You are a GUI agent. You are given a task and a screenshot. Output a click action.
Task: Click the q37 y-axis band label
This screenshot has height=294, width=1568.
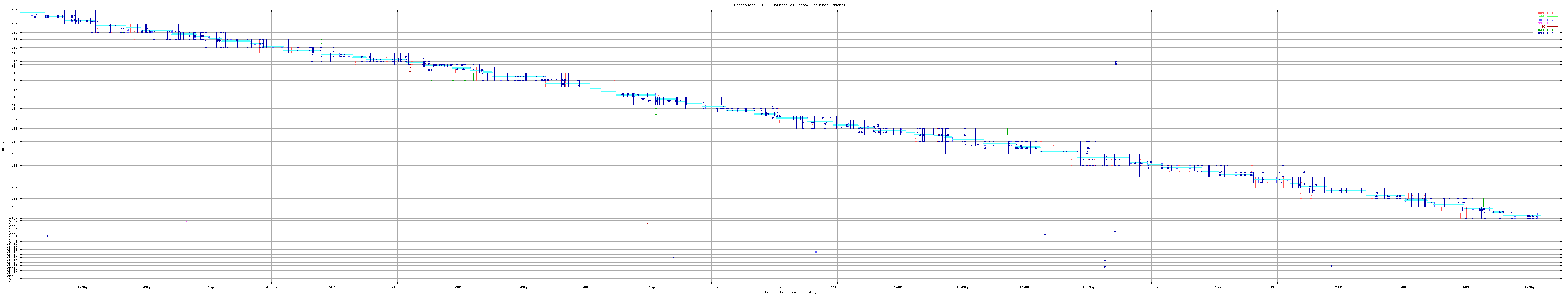pos(15,207)
